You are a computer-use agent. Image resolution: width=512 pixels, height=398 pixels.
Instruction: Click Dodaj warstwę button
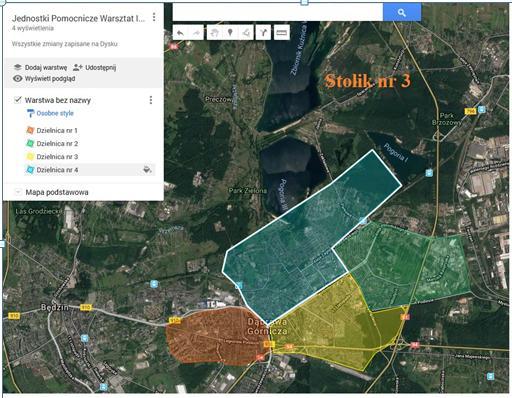tap(40, 67)
